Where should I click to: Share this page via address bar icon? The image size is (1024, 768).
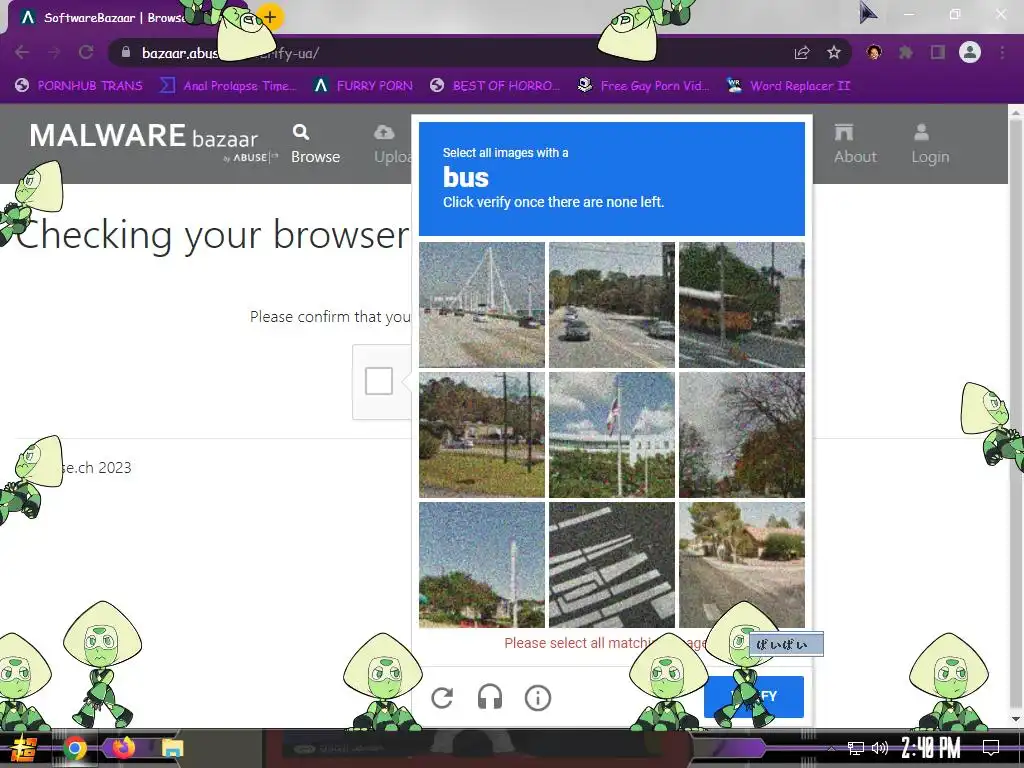[x=802, y=52]
